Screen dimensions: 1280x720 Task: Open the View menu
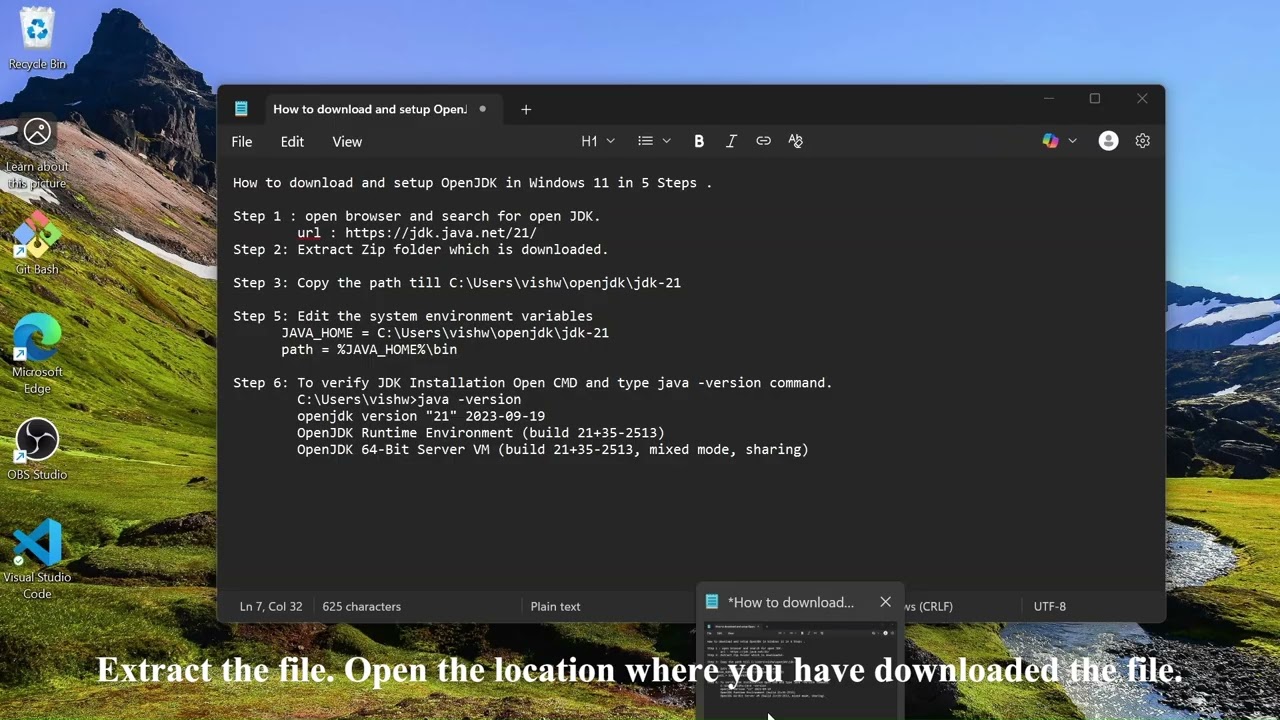click(347, 141)
